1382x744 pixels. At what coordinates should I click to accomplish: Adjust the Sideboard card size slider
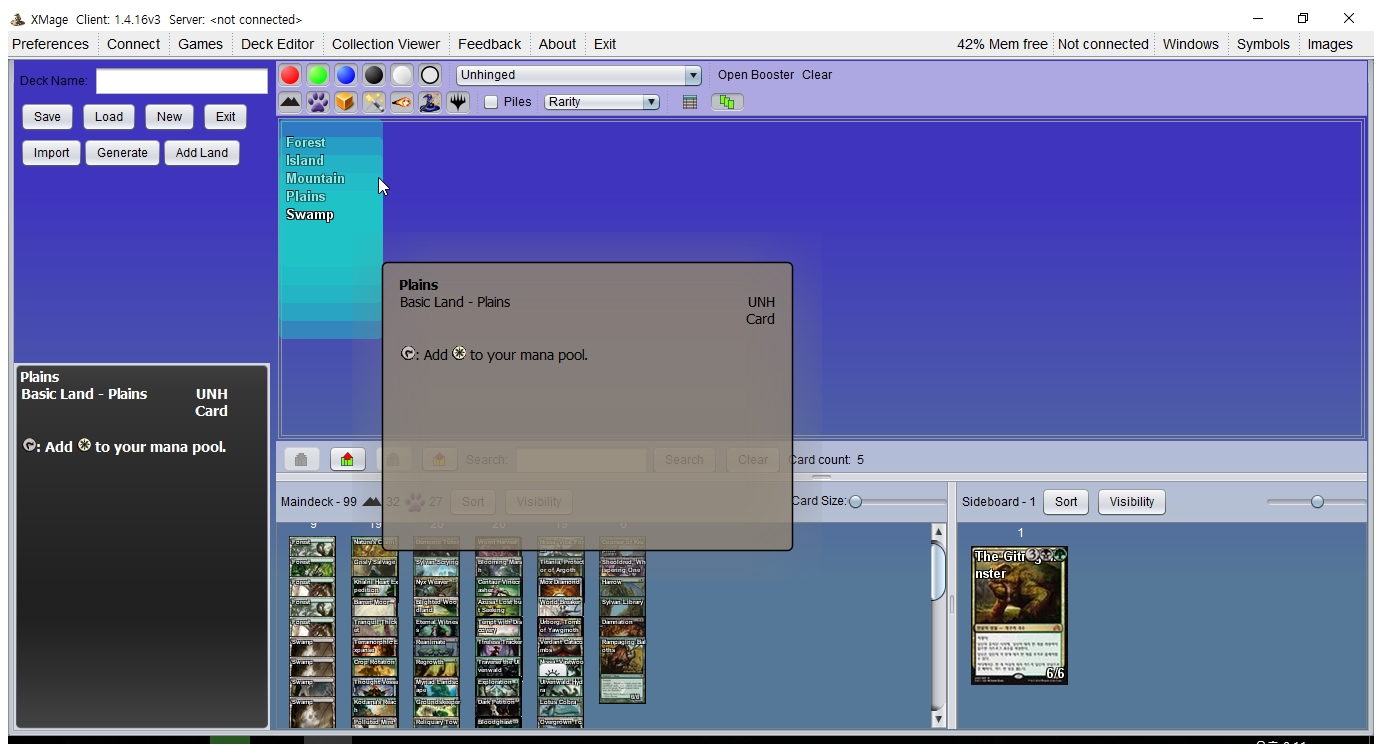point(1317,502)
